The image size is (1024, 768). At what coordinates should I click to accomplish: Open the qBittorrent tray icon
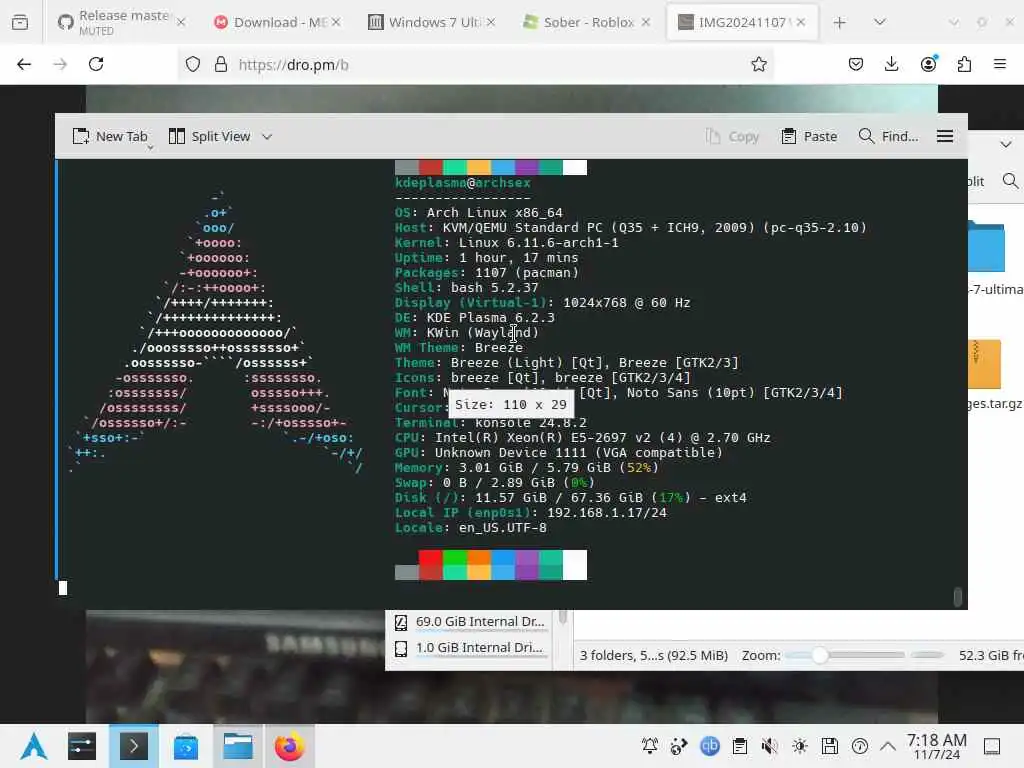coord(709,746)
